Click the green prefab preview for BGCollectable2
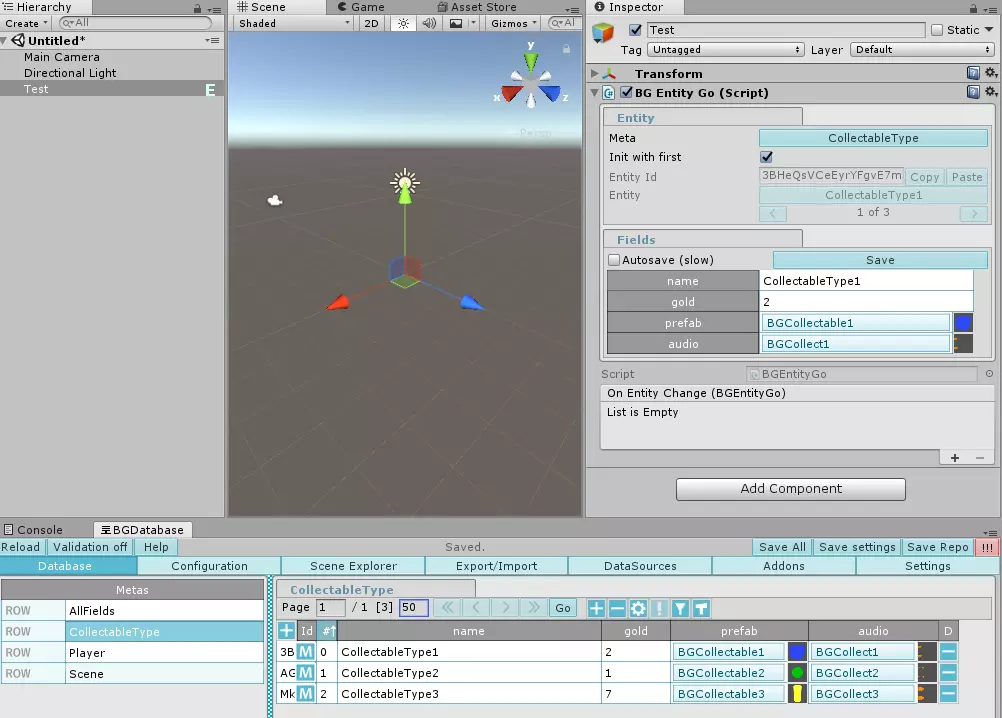 798,673
